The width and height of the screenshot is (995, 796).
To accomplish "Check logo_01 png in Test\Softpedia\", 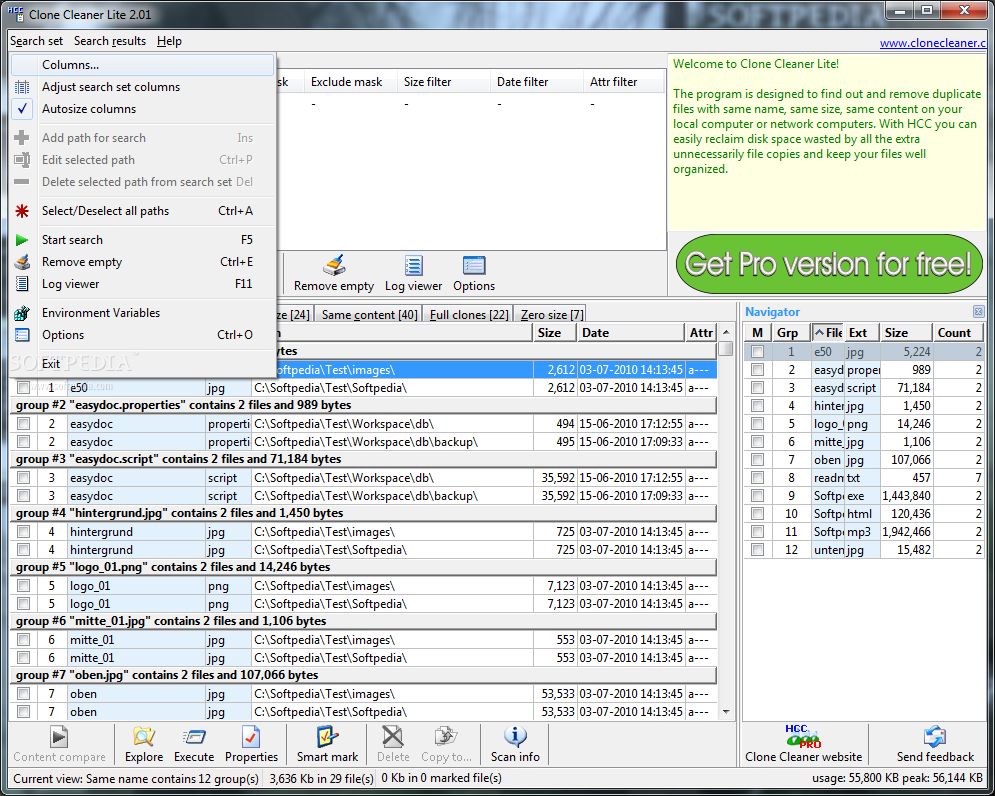I will tap(23, 604).
